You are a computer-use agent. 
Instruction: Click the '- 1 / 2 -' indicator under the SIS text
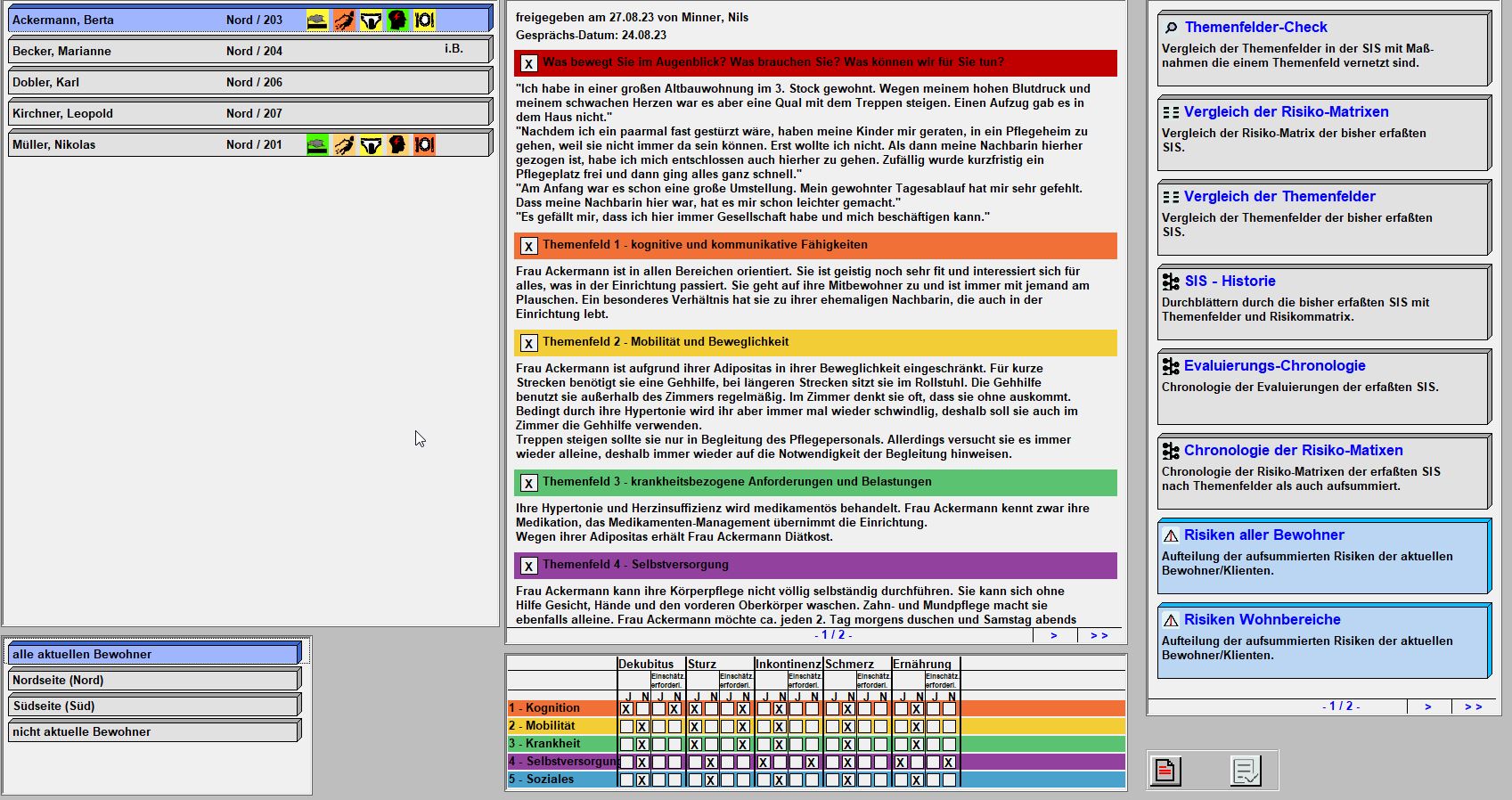pyautogui.click(x=833, y=635)
